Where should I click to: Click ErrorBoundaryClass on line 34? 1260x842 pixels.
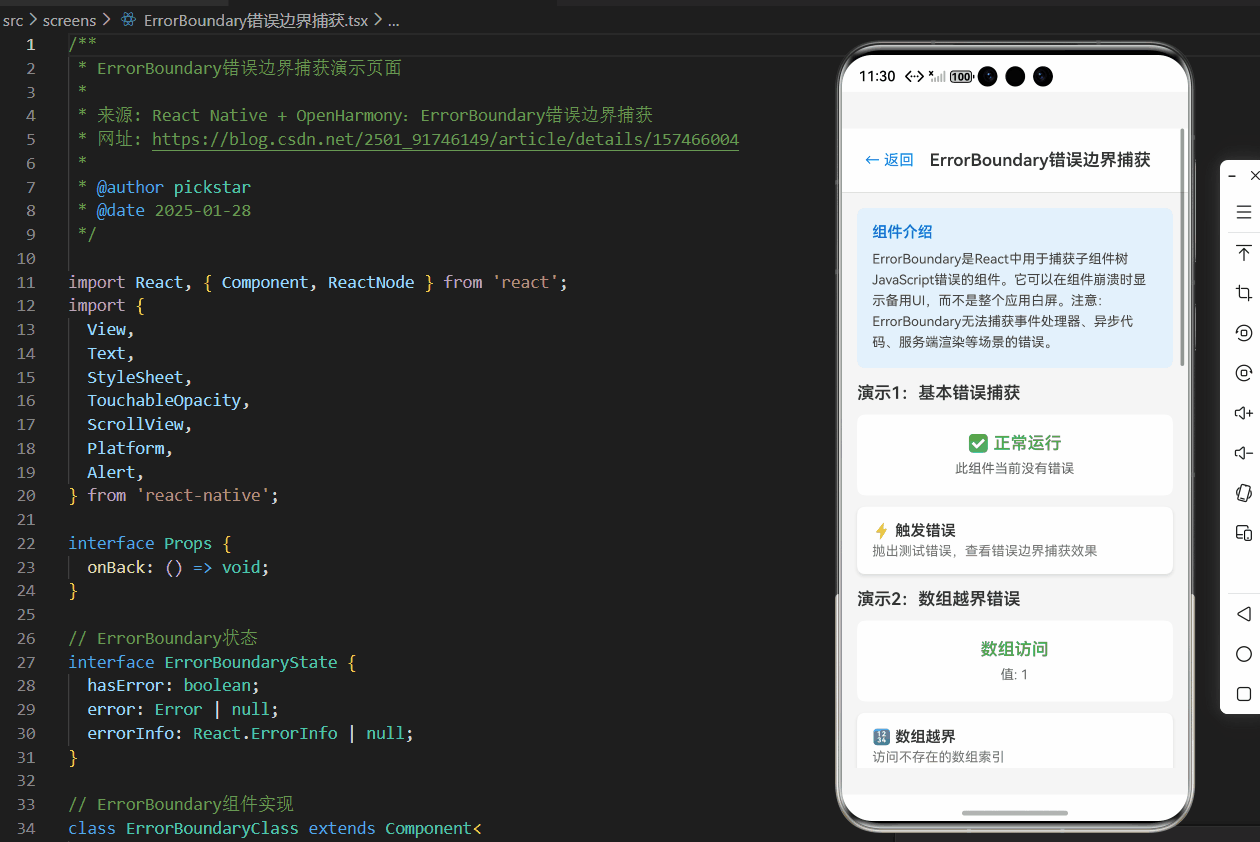[212, 828]
